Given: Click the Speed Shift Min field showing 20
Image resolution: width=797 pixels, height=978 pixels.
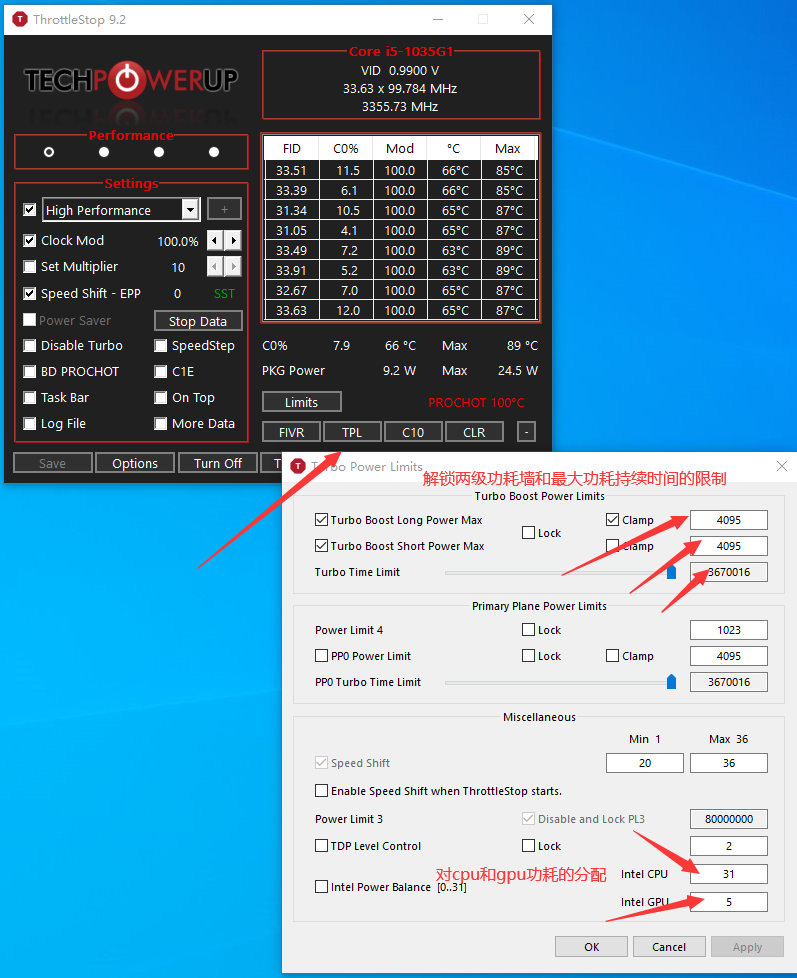Looking at the screenshot, I should click(644, 763).
